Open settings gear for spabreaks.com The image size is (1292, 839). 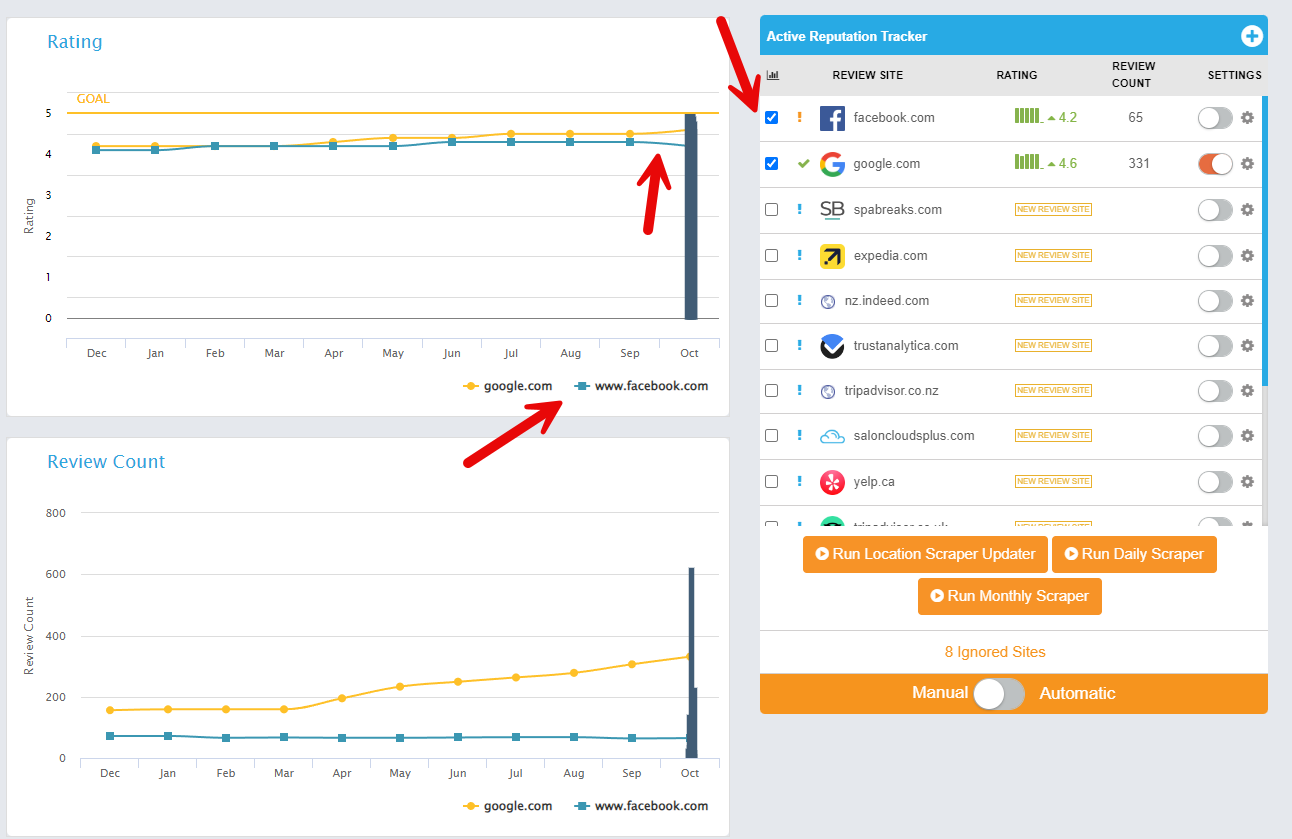1247,210
